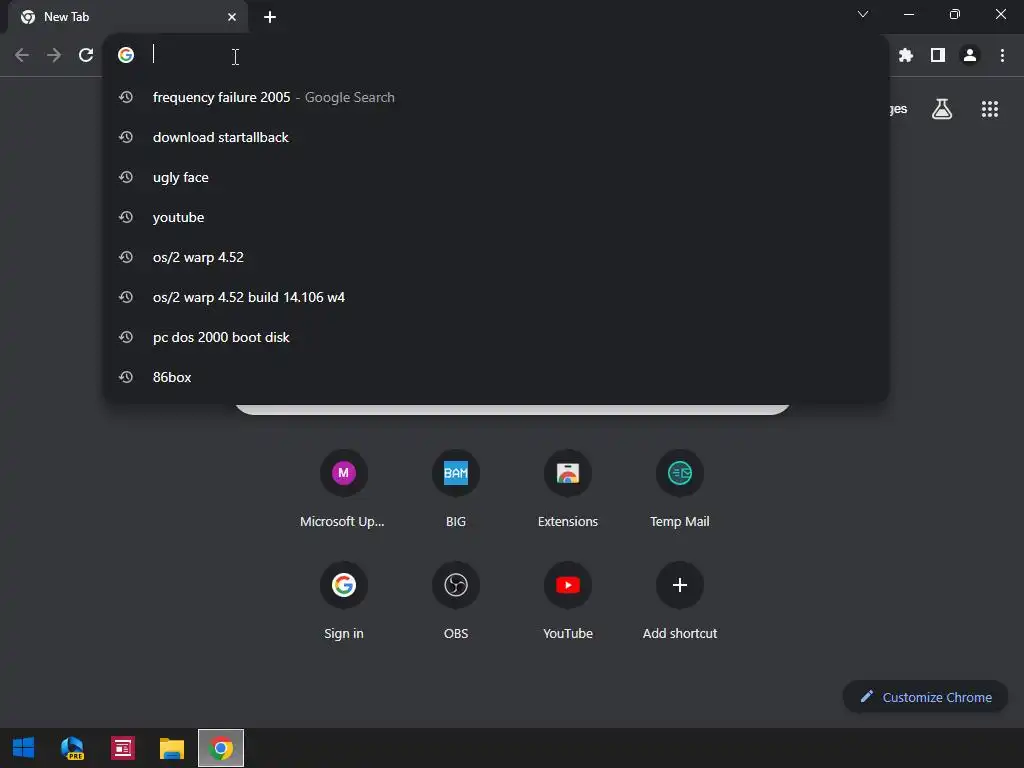Choose suggestion 'os/2 warp 4.52'
1024x768 pixels.
[x=496, y=257]
